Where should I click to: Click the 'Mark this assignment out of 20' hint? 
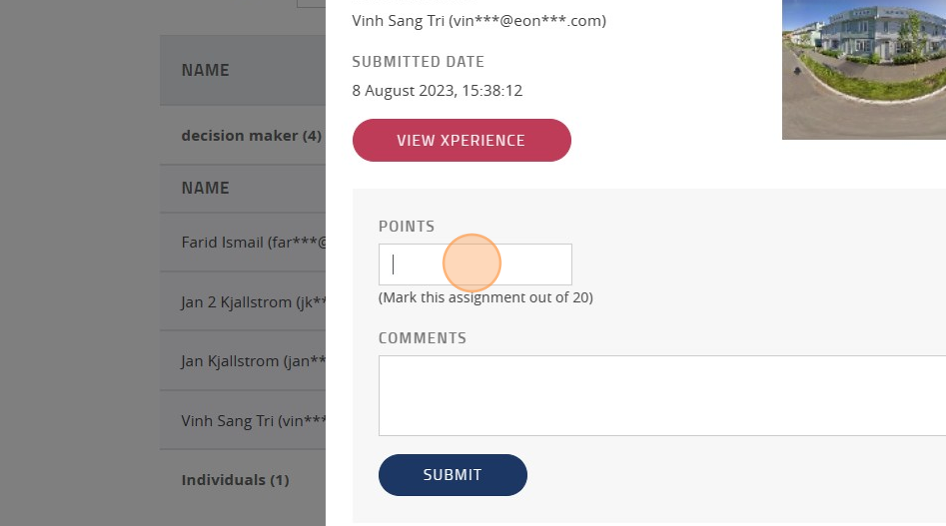pyautogui.click(x=486, y=297)
